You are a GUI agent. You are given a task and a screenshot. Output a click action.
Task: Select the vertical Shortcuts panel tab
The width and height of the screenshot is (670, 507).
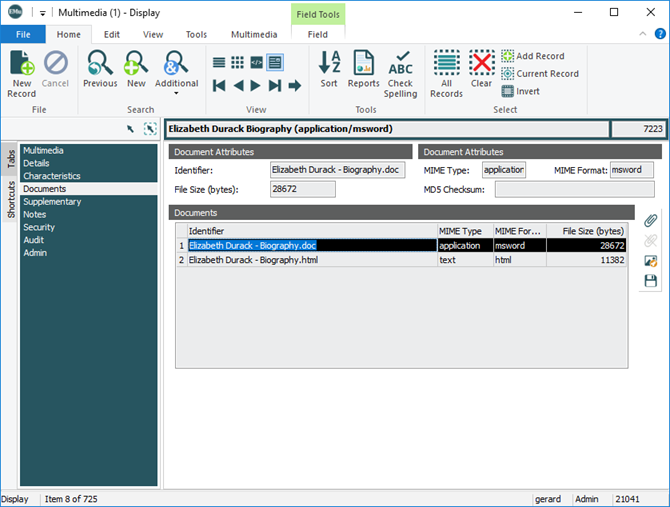pyautogui.click(x=11, y=199)
